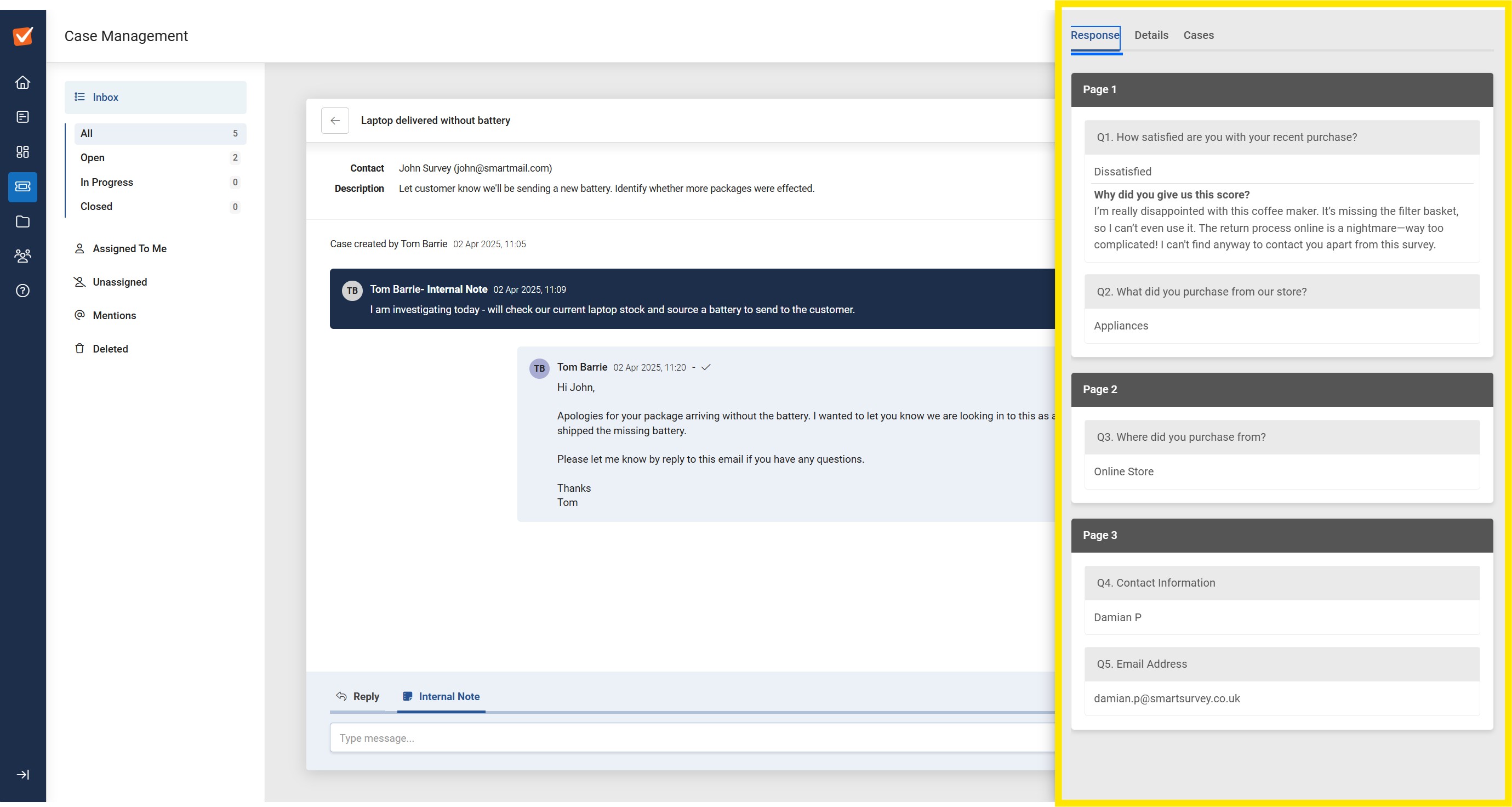Click the Unassigned crossed person icon

[80, 282]
